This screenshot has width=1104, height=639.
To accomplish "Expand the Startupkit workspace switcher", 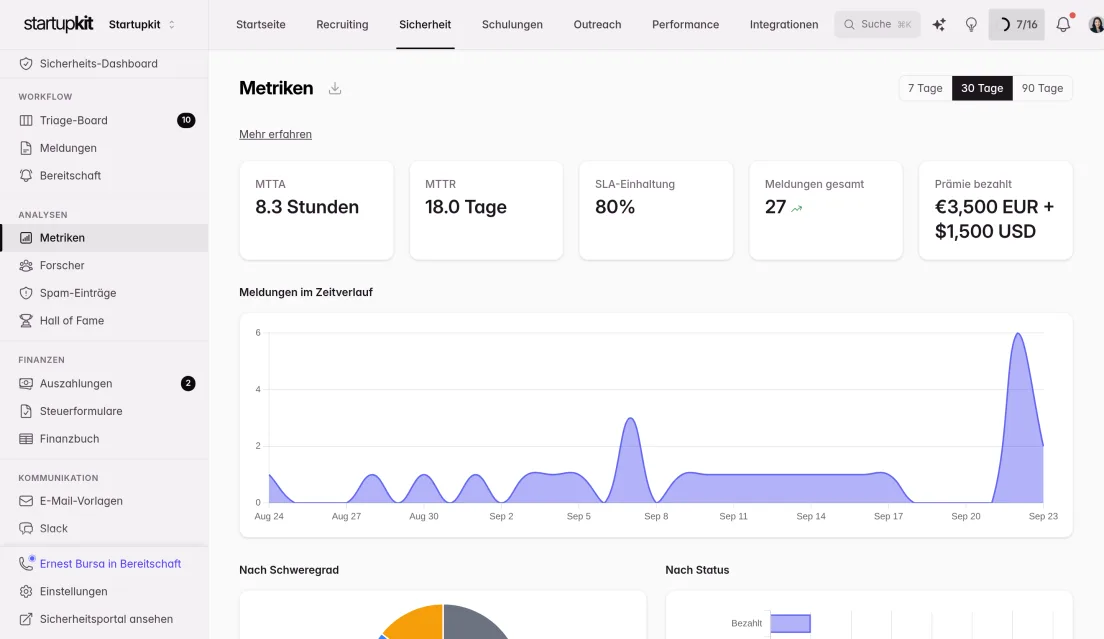I will [142, 25].
